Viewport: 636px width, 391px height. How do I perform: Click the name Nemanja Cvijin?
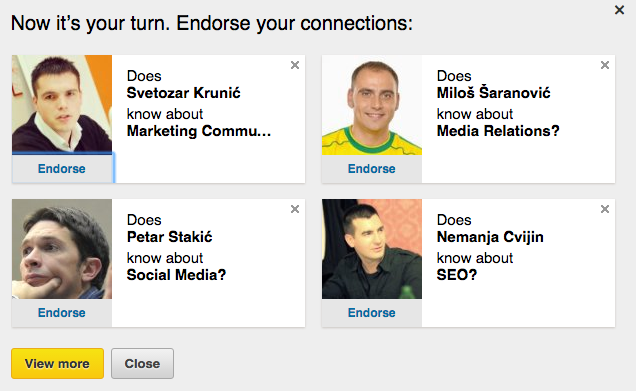point(490,237)
